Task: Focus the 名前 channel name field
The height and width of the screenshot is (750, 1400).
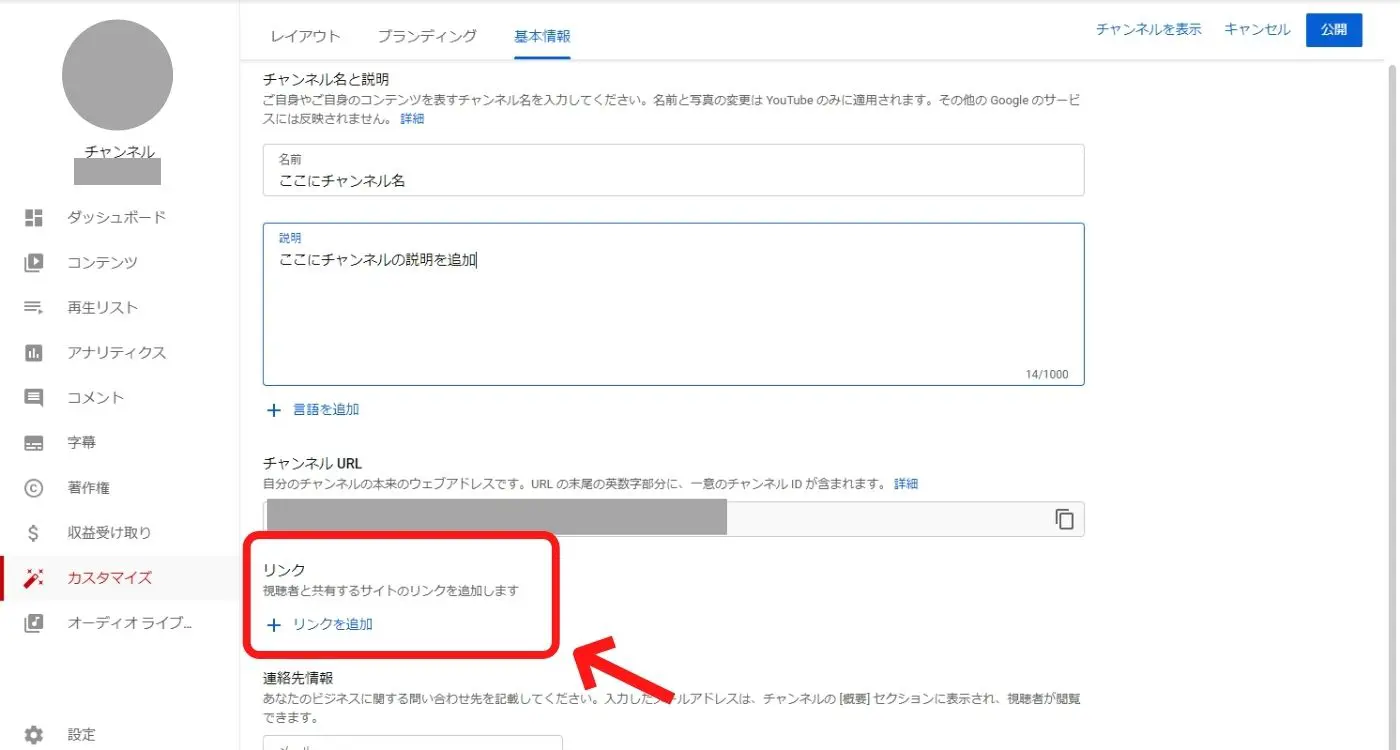Action: (674, 170)
